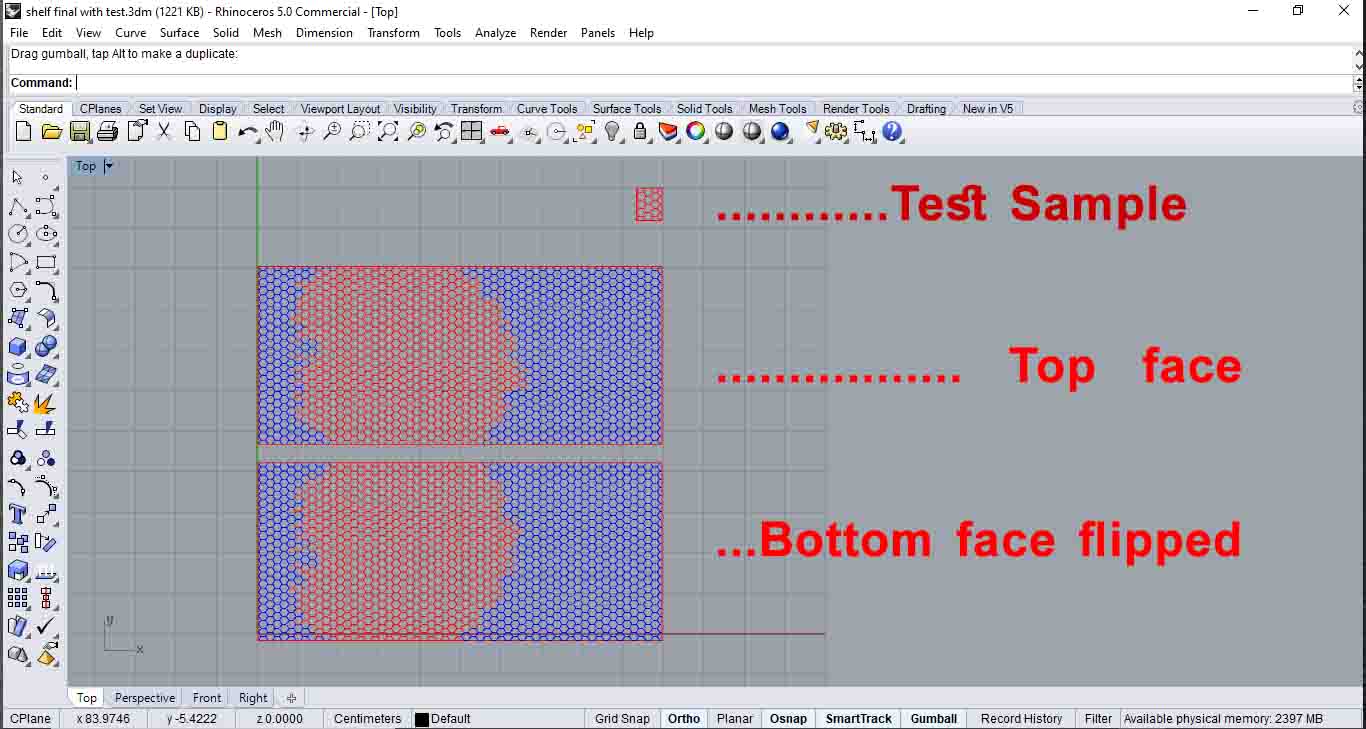
Task: Open a file with the folder icon
Action: pos(52,131)
